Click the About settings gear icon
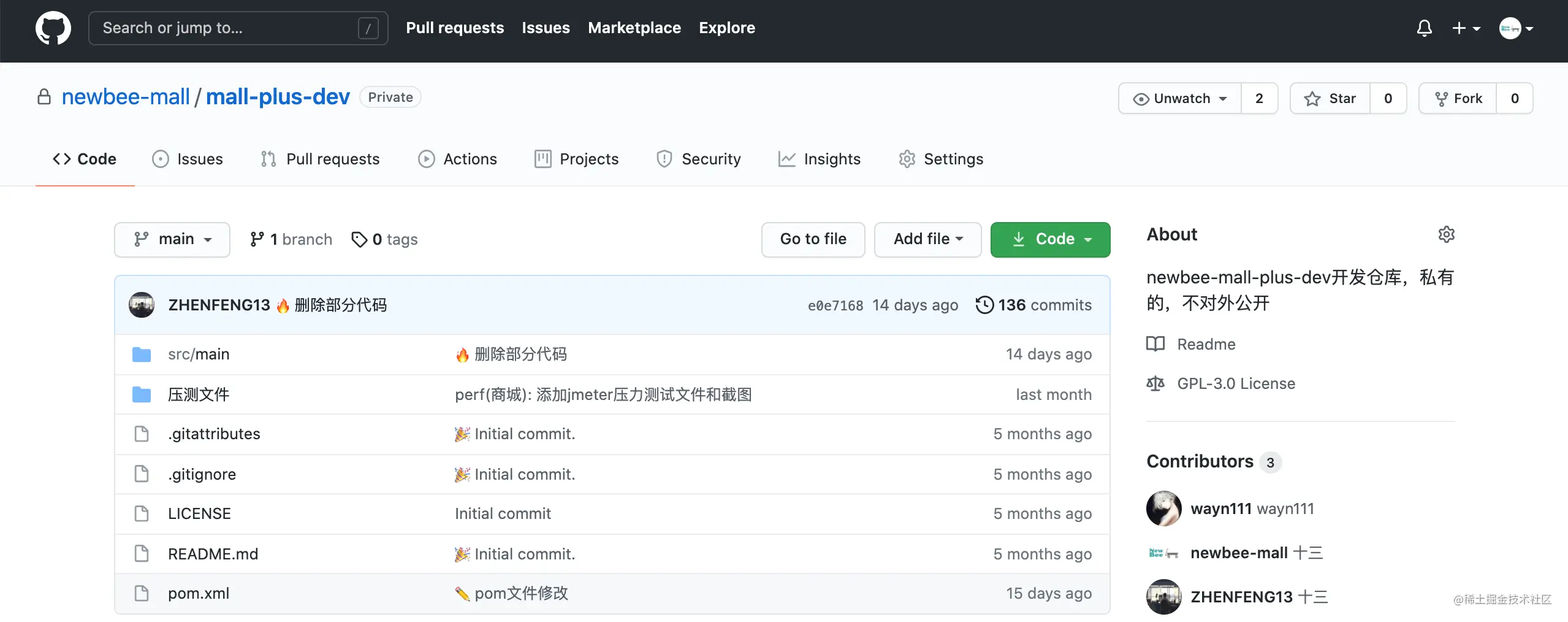 point(1447,234)
